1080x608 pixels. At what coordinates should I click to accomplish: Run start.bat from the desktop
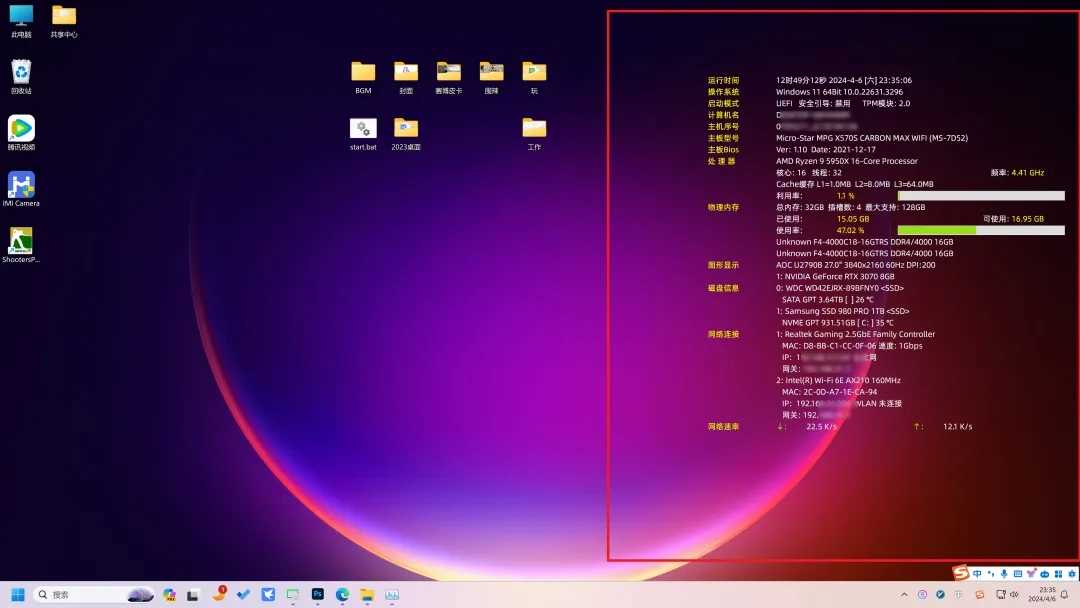363,131
